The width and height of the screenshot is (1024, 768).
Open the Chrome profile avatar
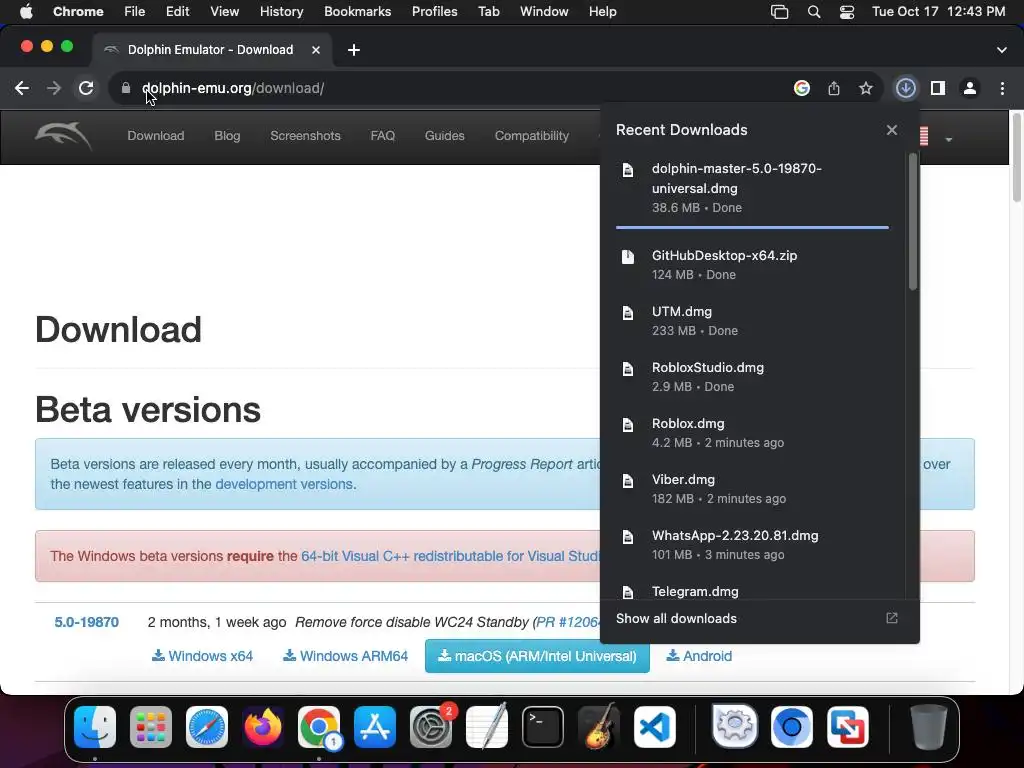point(970,88)
